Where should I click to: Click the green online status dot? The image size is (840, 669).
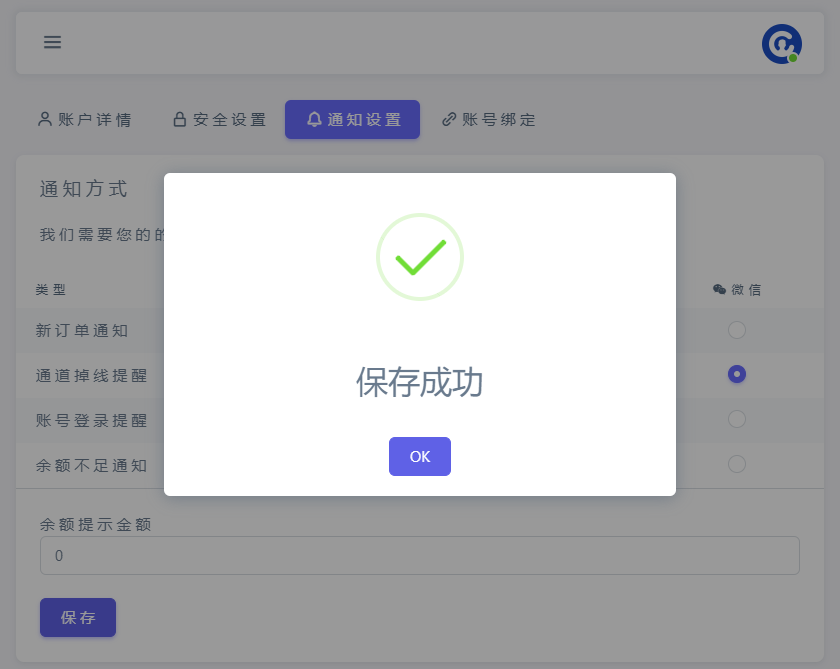(793, 58)
